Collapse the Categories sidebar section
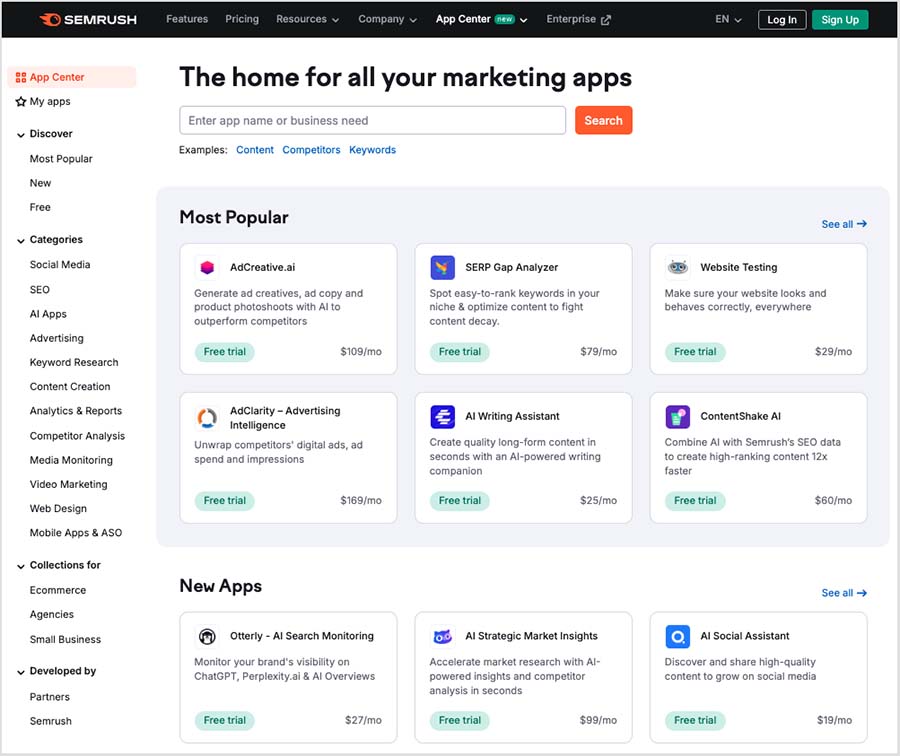Screen dimensions: 900x756 (21, 241)
